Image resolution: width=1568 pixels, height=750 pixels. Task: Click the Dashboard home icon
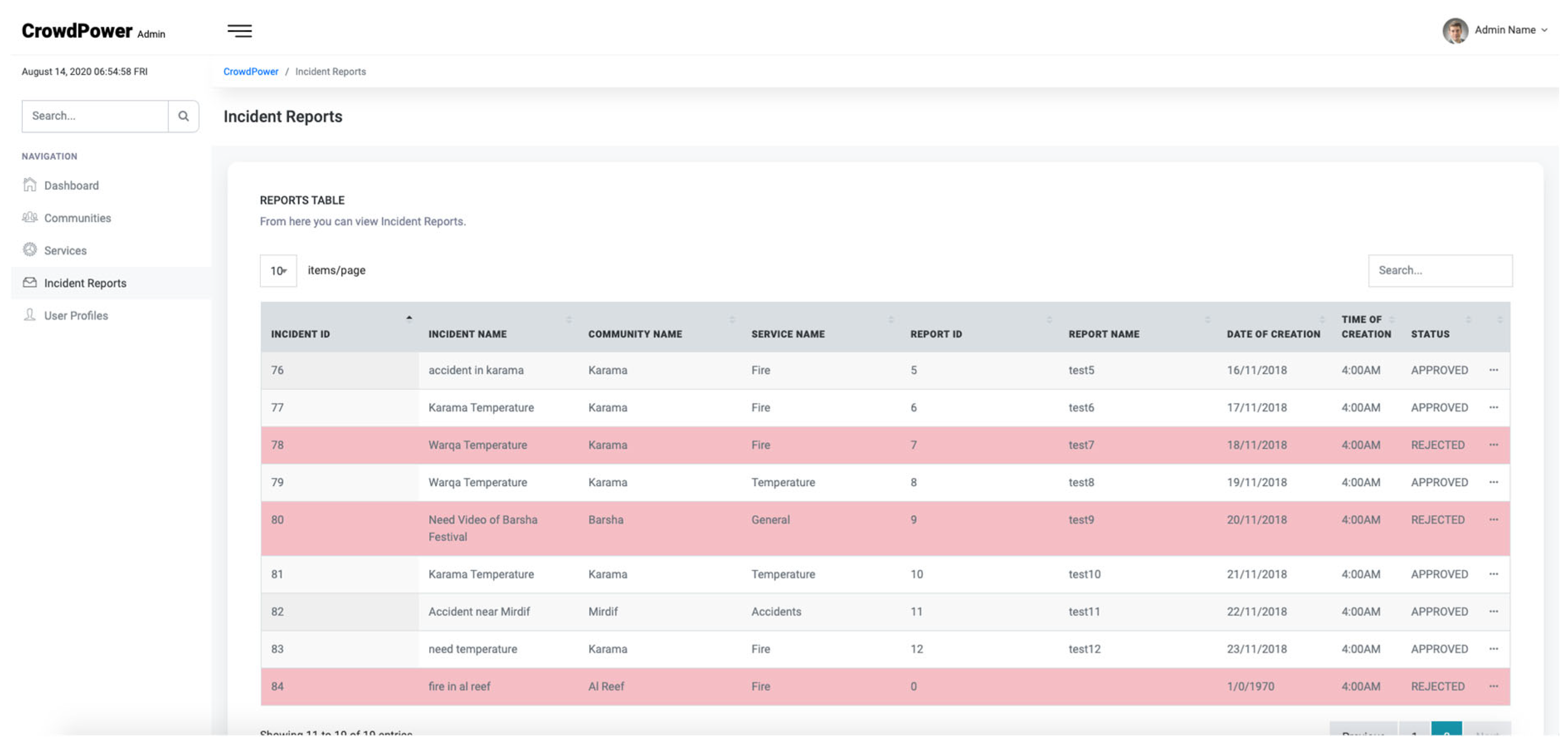point(30,185)
